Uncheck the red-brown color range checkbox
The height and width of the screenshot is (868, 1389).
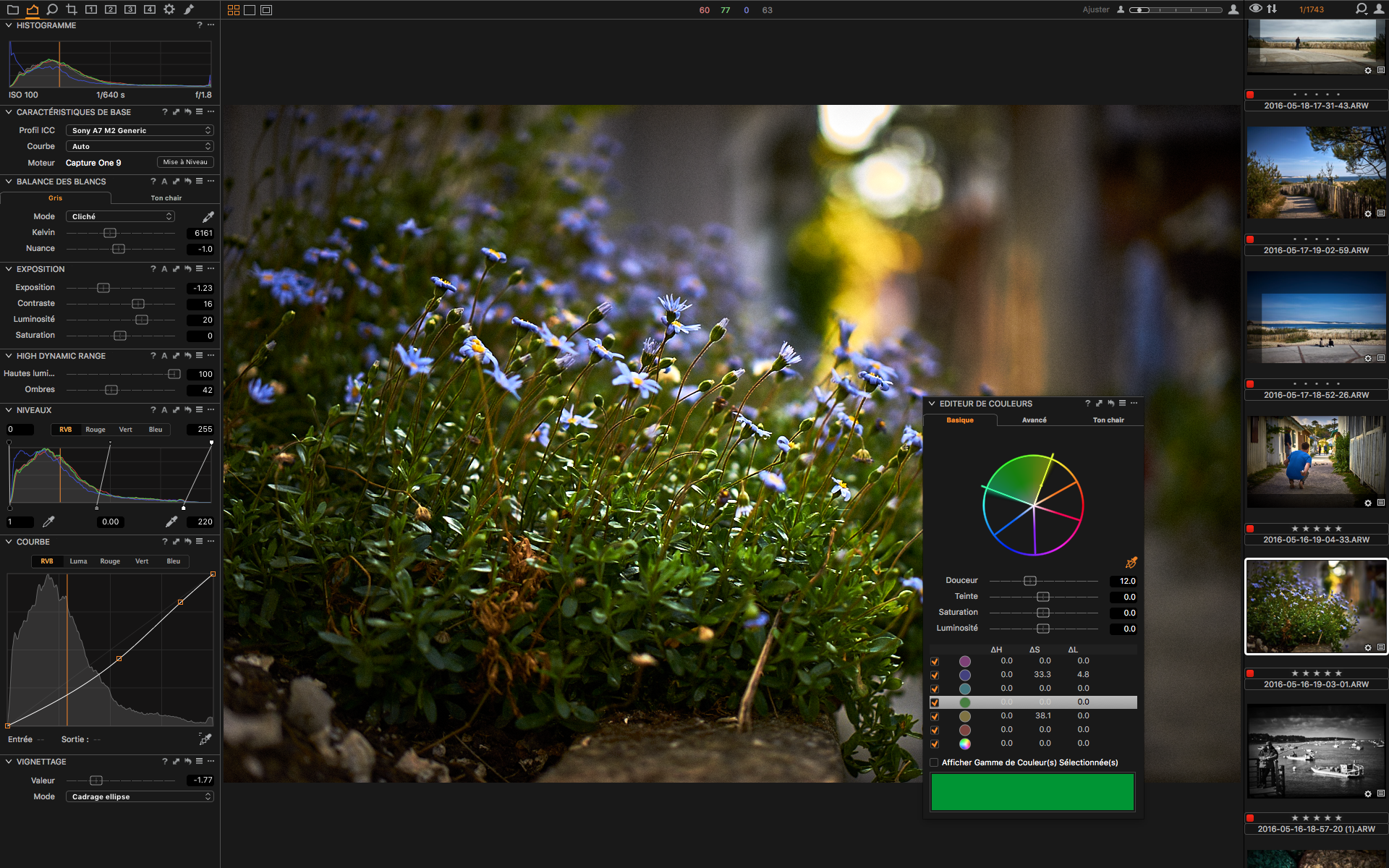(x=935, y=730)
